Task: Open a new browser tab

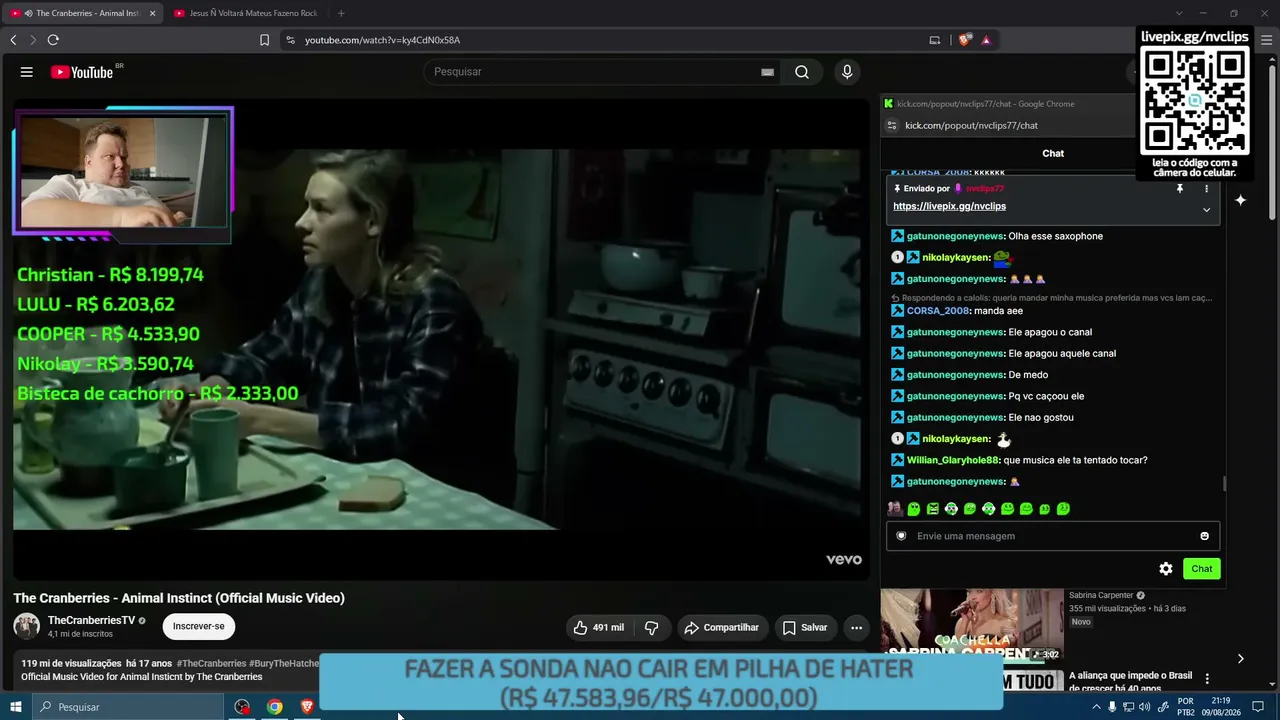Action: [x=341, y=13]
